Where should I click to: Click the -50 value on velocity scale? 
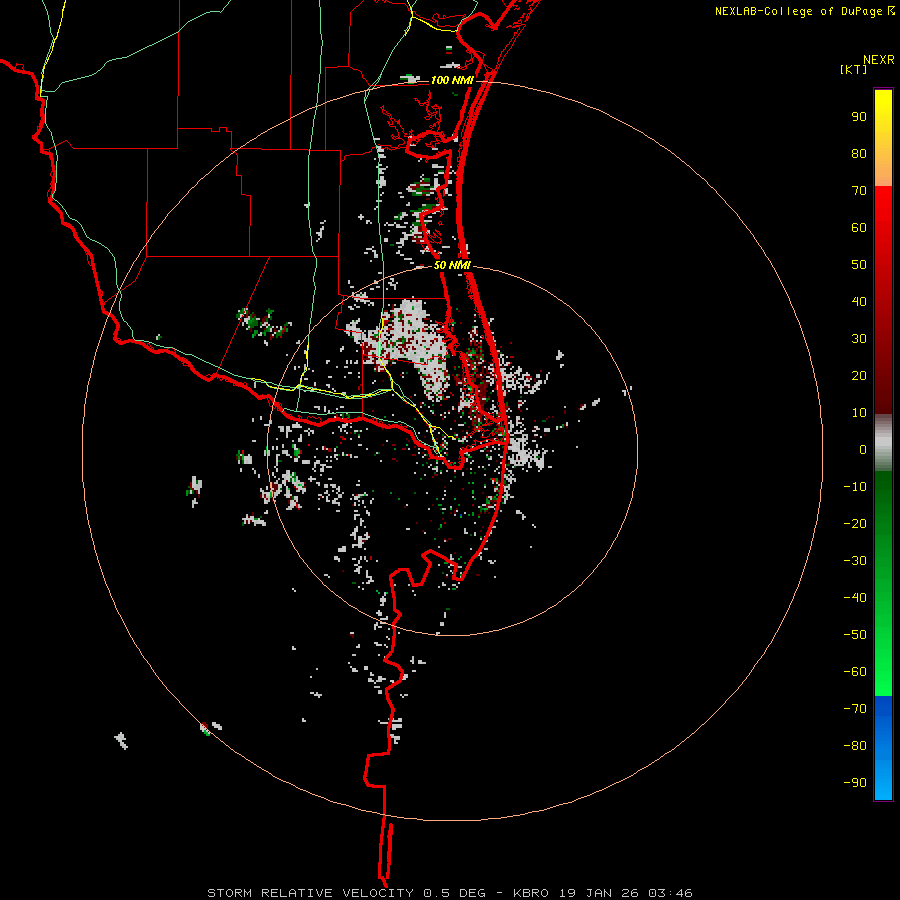tap(855, 635)
